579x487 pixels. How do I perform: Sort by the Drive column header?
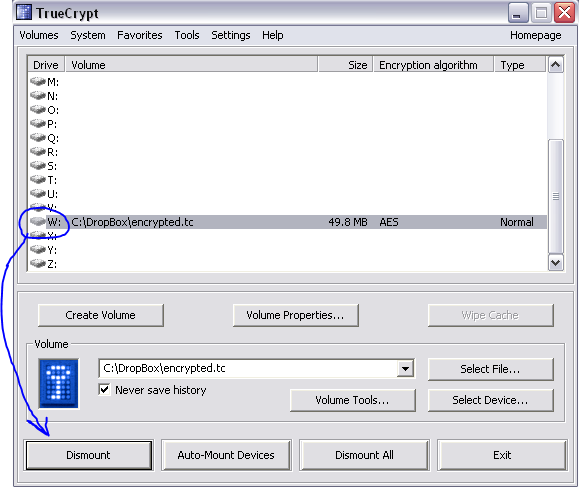pos(46,65)
